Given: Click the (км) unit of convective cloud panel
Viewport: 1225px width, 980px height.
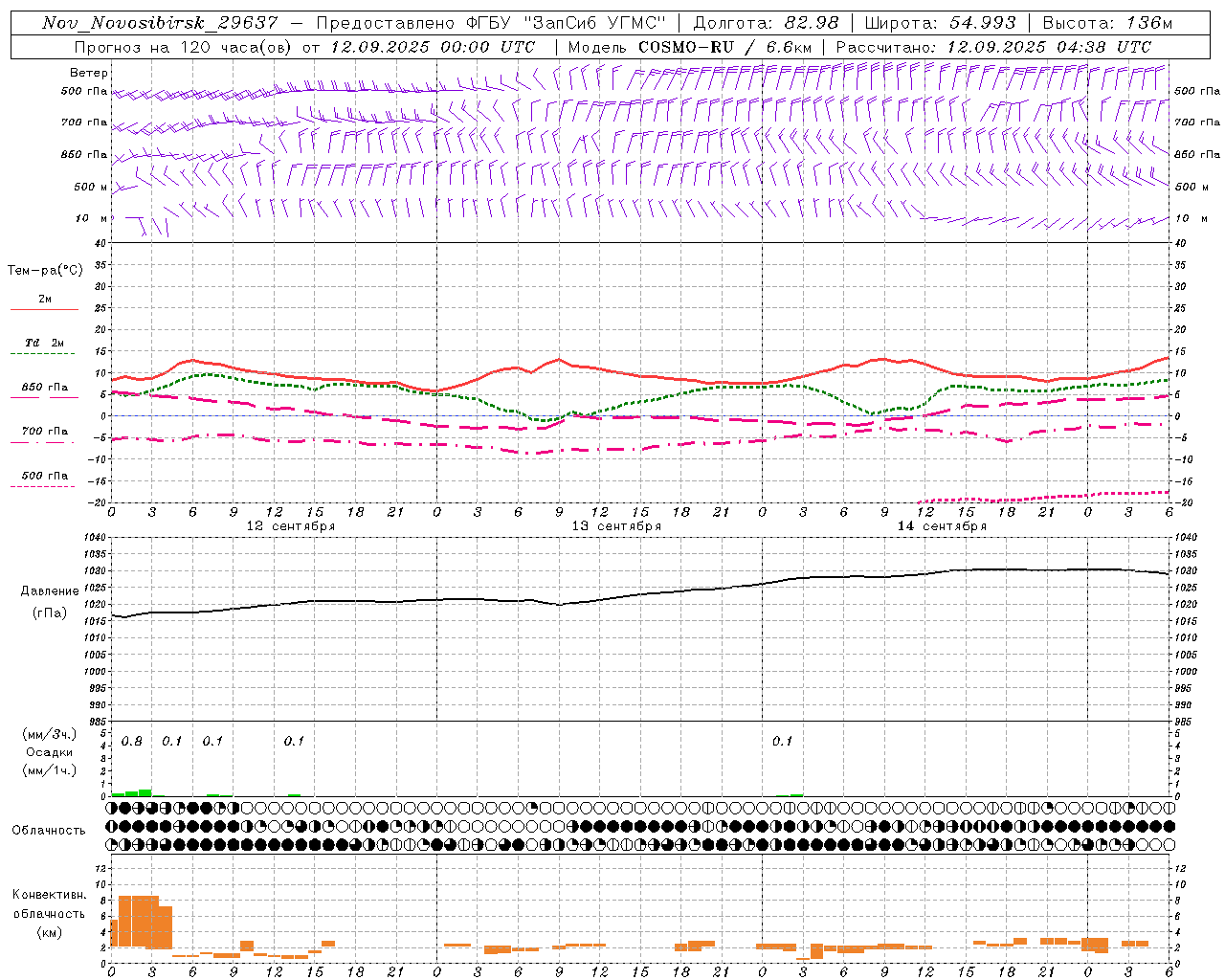Looking at the screenshot, I should (49, 932).
